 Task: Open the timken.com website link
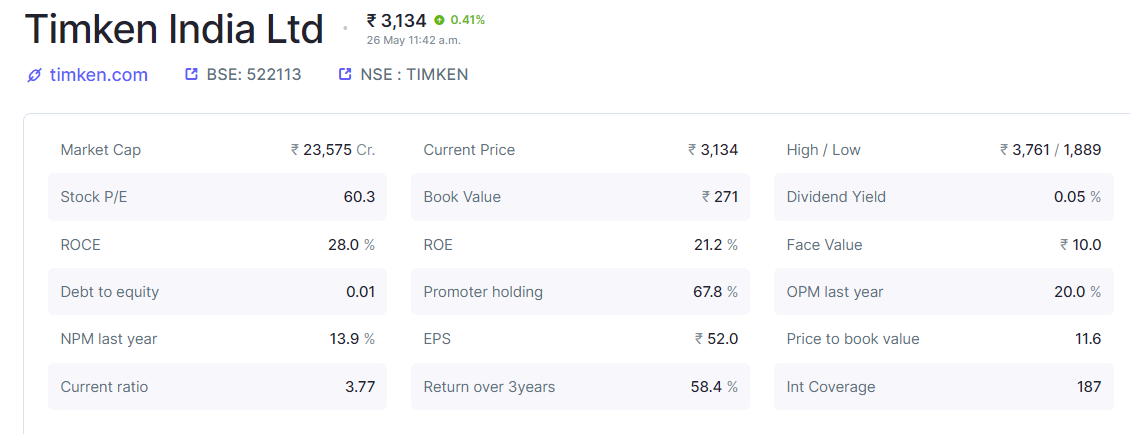98,75
